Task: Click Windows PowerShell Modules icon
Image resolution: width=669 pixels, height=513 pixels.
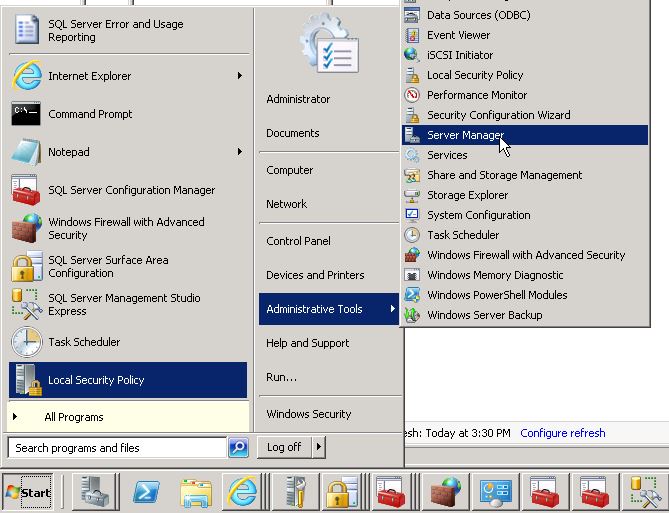Action: coord(412,295)
